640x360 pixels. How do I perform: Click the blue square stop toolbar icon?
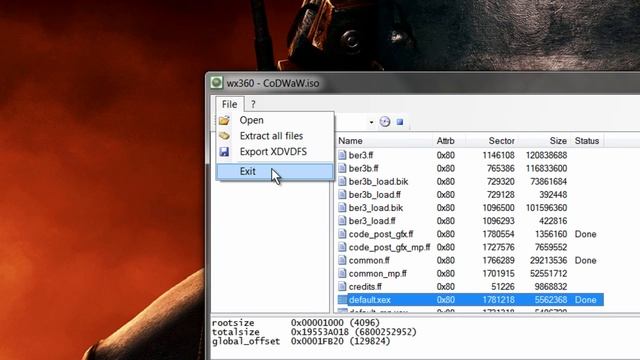(400, 122)
